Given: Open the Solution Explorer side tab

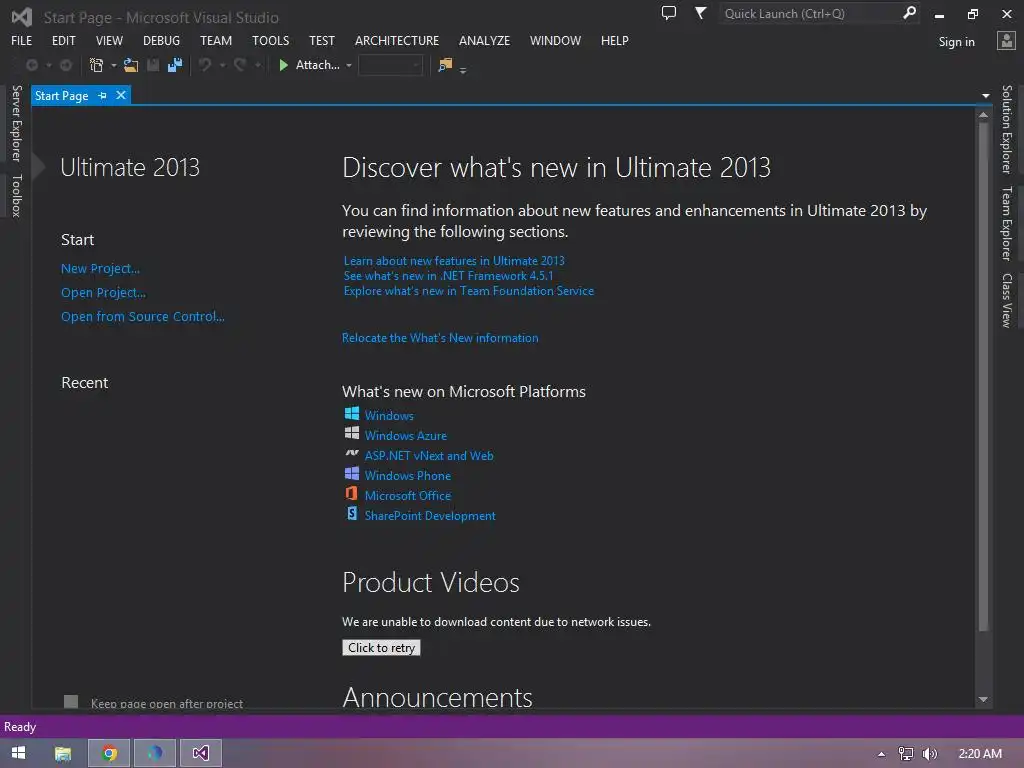Looking at the screenshot, I should point(1007,129).
